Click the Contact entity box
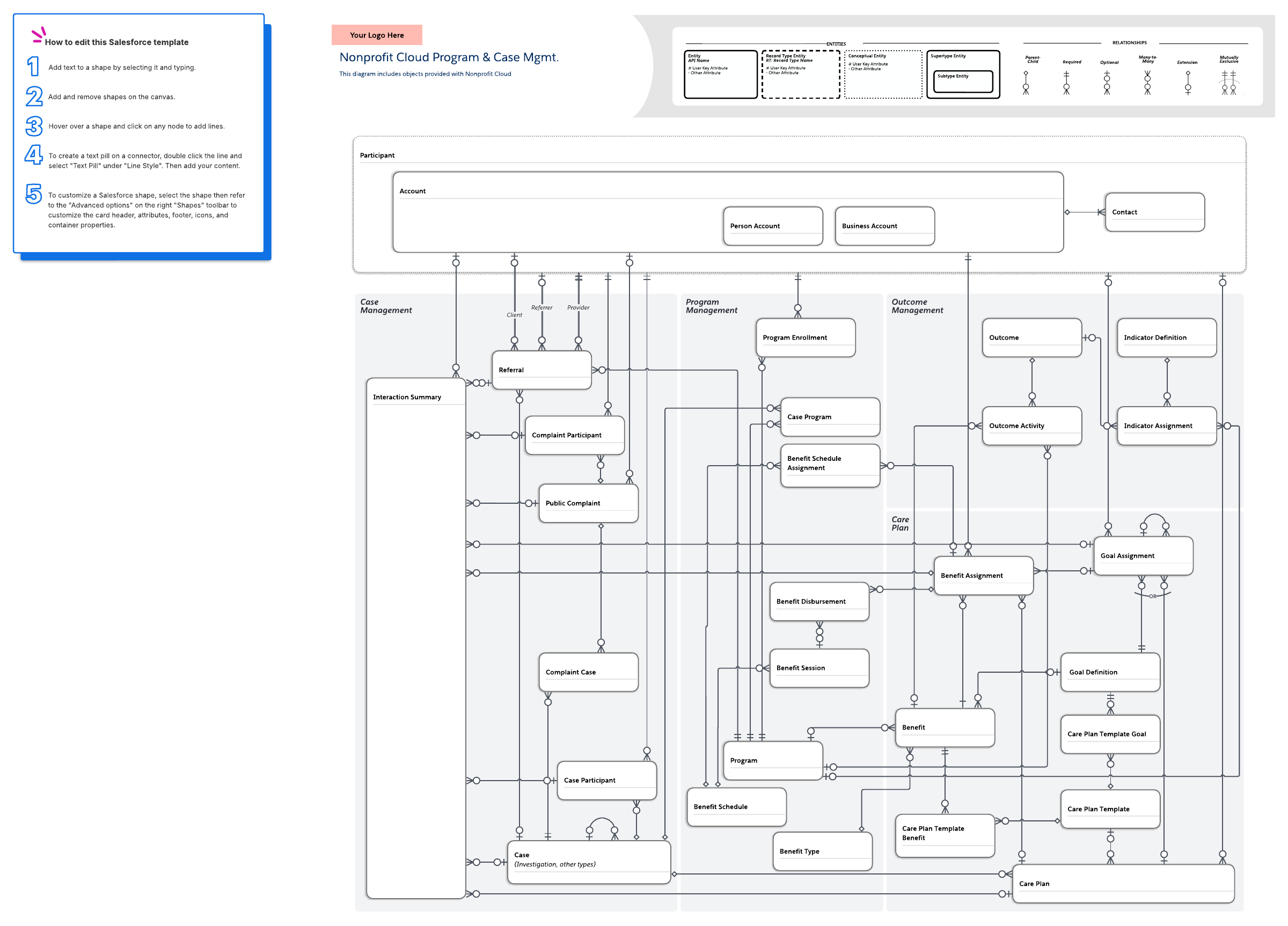The width and height of the screenshot is (1288, 926). coord(1154,212)
